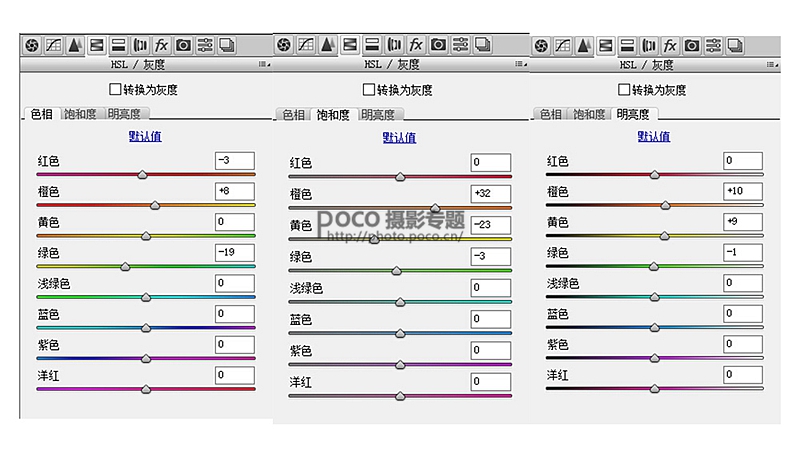Check 转换为灰度 in the Hue (色相) panel
This screenshot has width=800, height=458.
(x=115, y=89)
